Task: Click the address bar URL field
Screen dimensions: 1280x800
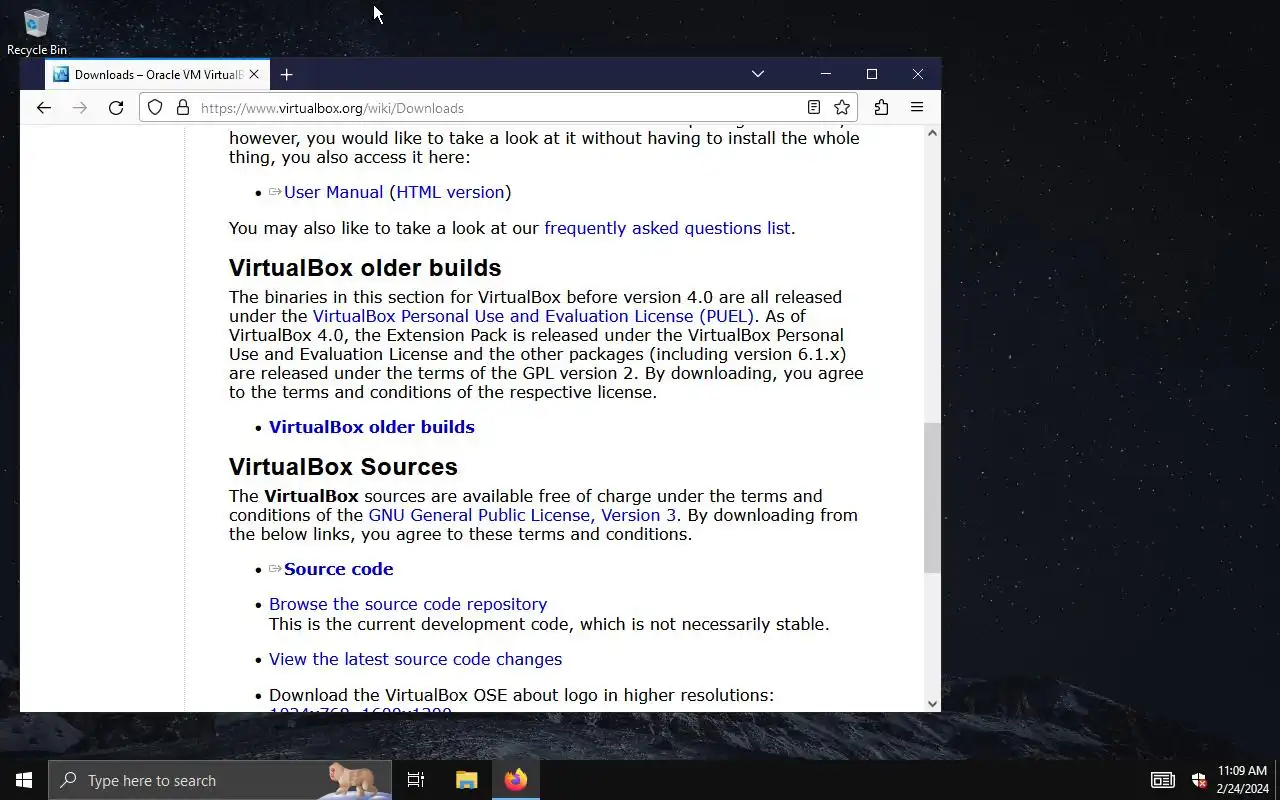Action: tap(496, 108)
